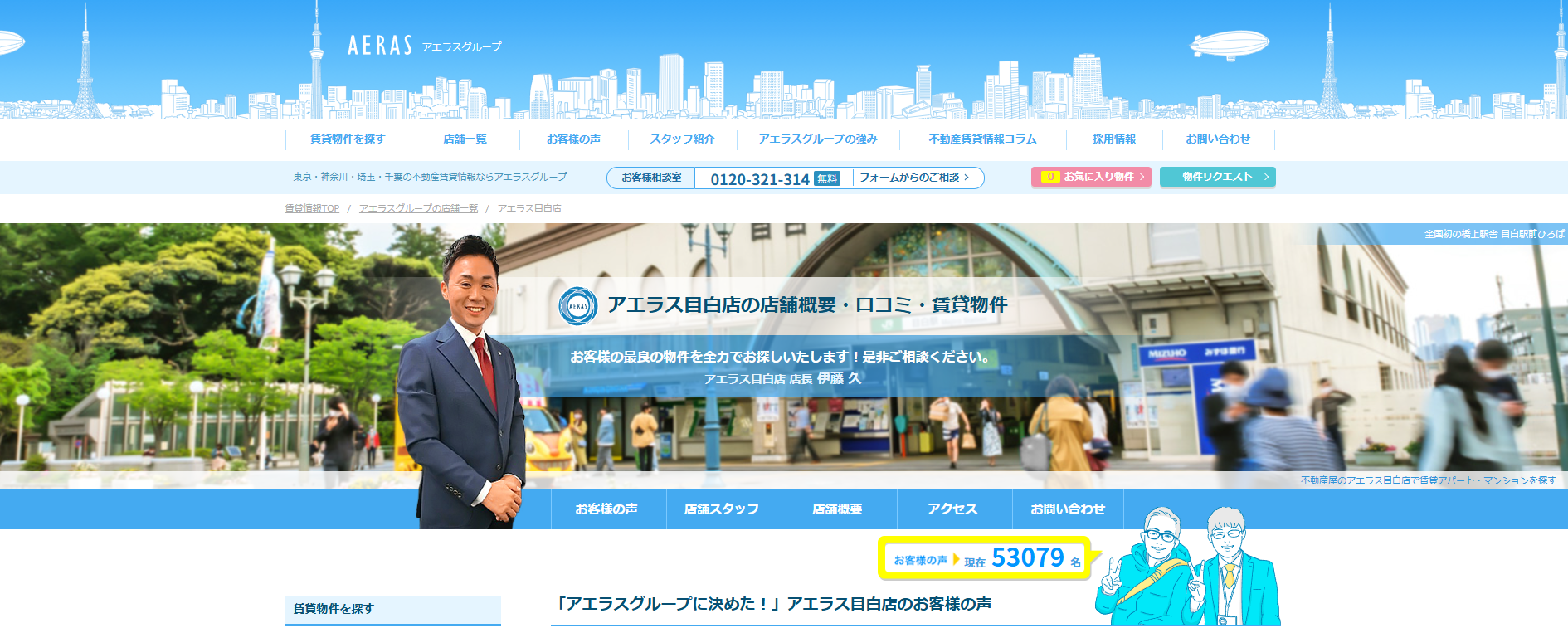Screen dimensions: 1568x628
Task: Go to スタッフ紹介 page
Action: 682,139
